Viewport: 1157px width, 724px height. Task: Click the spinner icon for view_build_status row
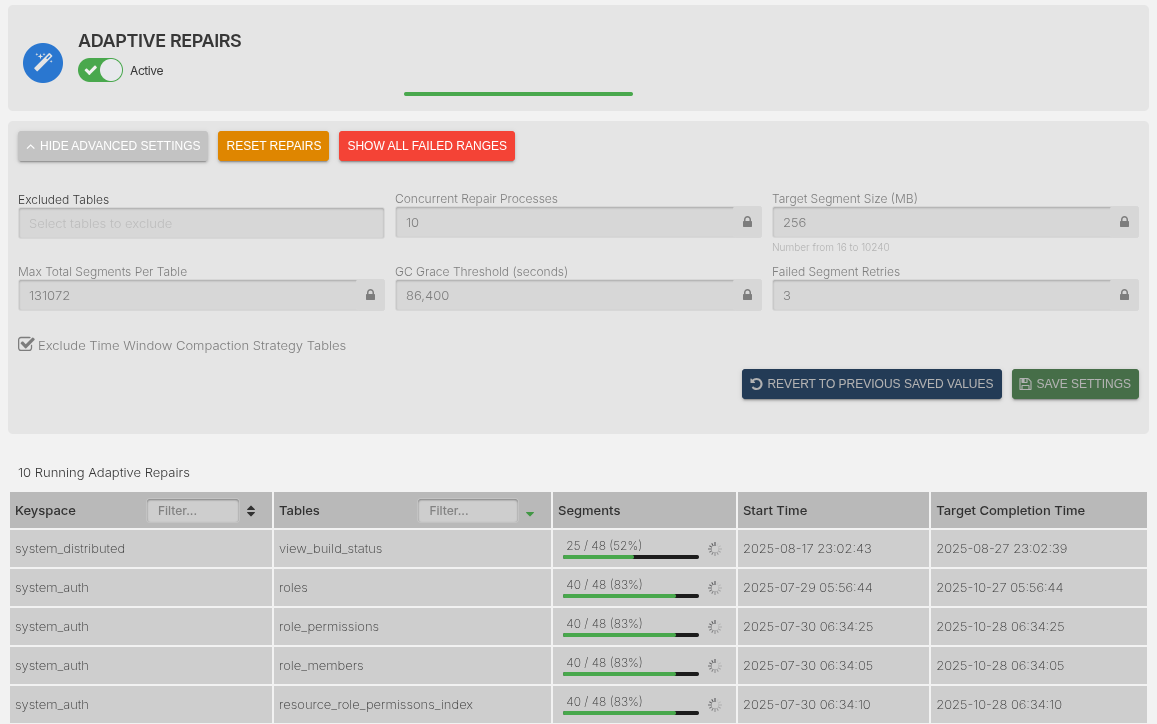[x=714, y=549]
